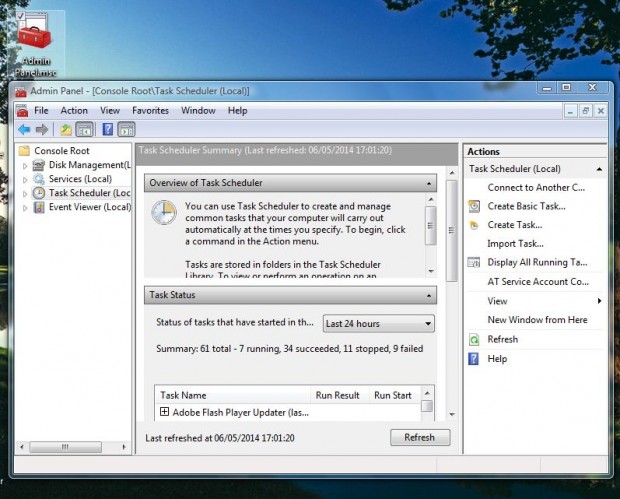Click Refresh in the Actions pane list

(502, 339)
